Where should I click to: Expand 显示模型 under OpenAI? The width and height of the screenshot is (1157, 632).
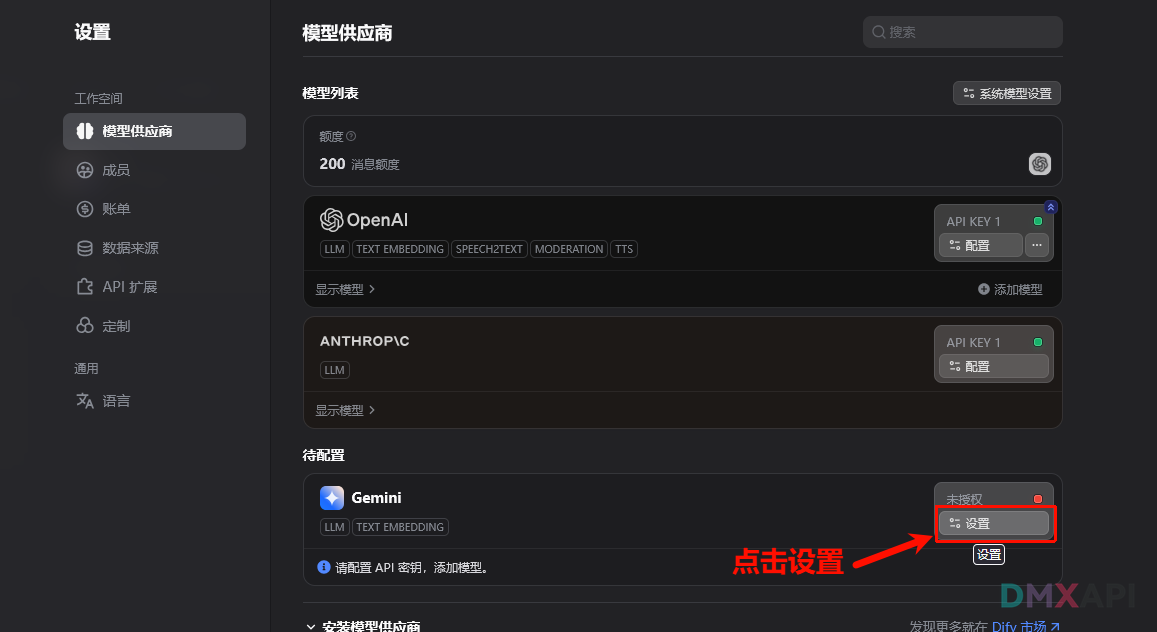coord(345,289)
